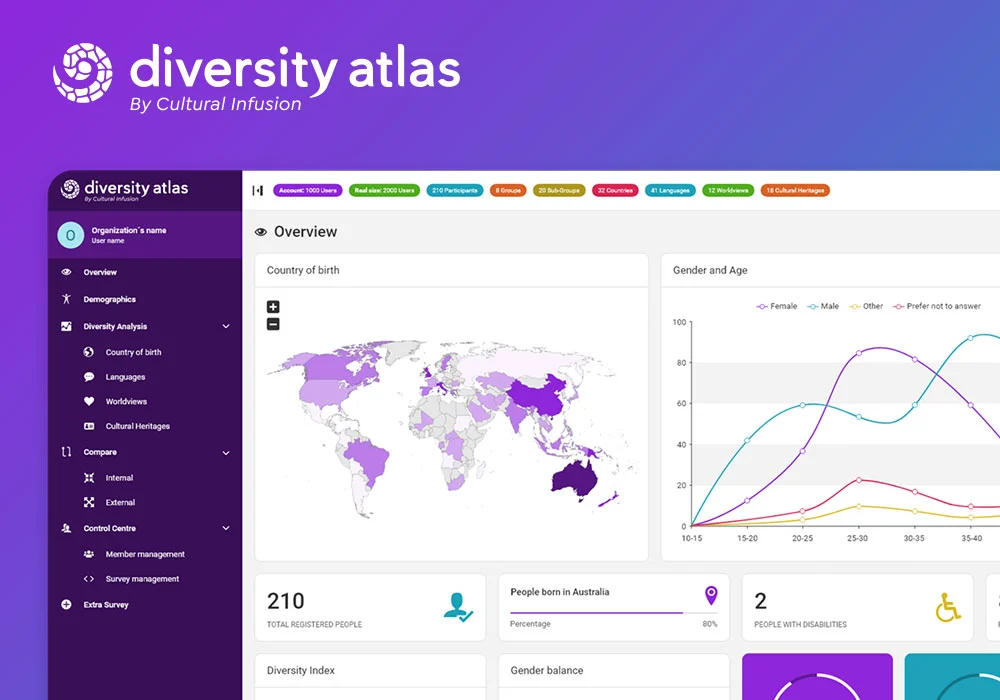This screenshot has width=1000, height=700.
Task: Click the '20 Sub-Groups' badge
Action: point(559,191)
